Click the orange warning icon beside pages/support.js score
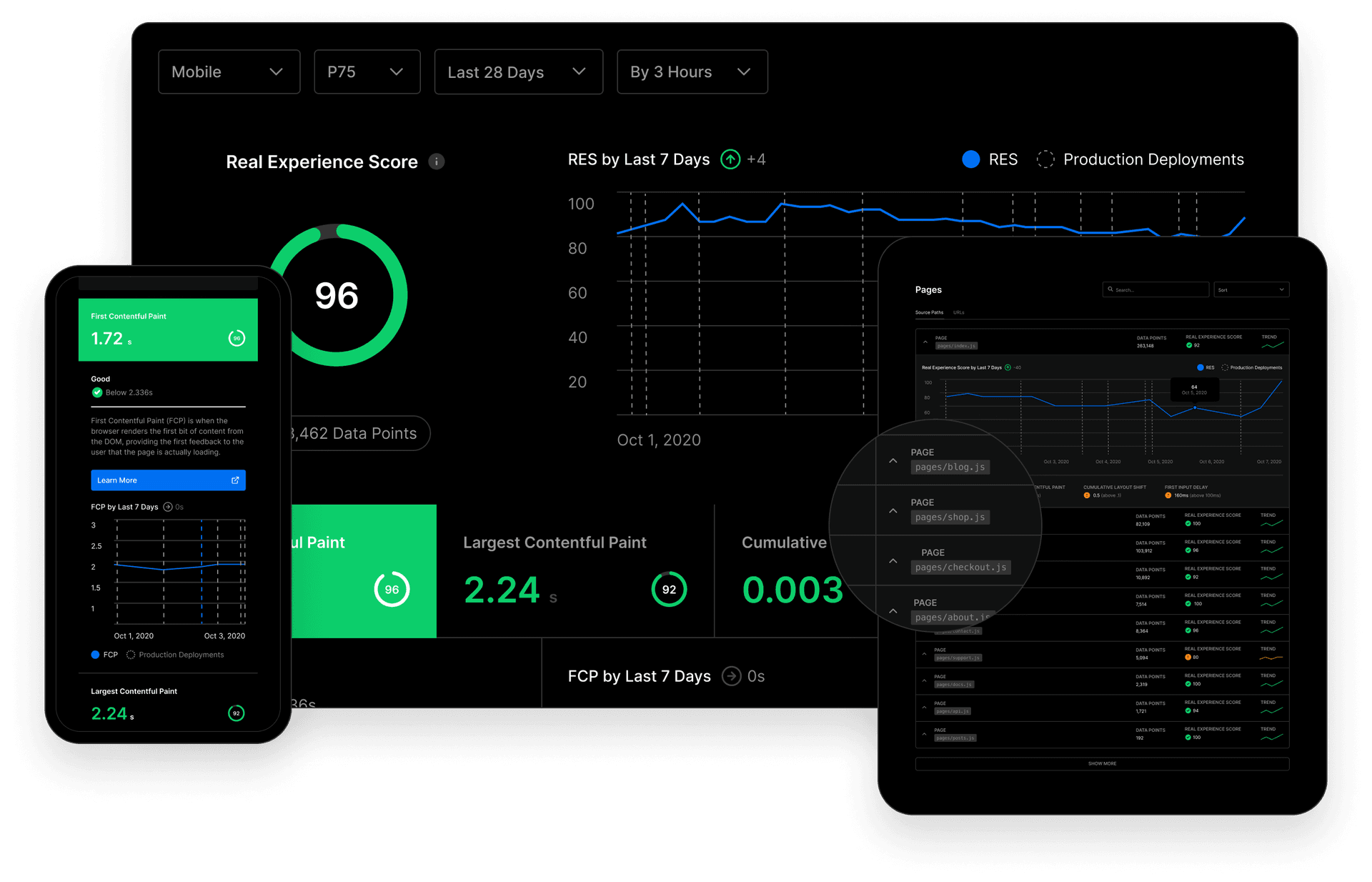 (x=1188, y=656)
